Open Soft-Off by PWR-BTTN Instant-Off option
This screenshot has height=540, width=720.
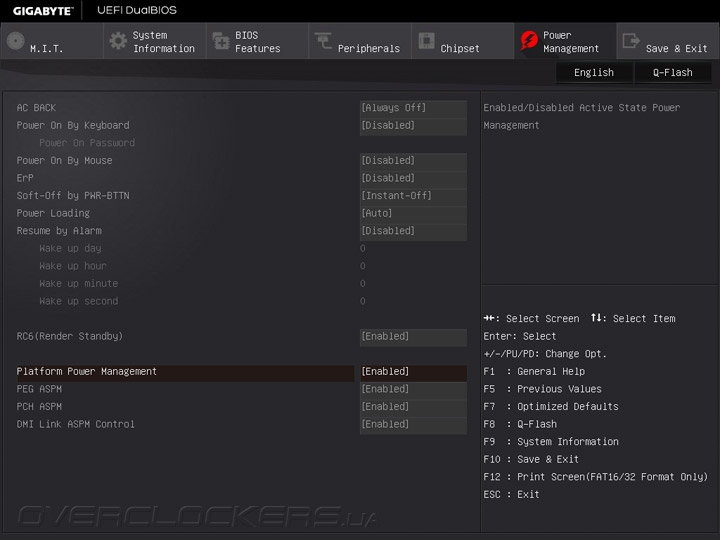click(x=413, y=196)
